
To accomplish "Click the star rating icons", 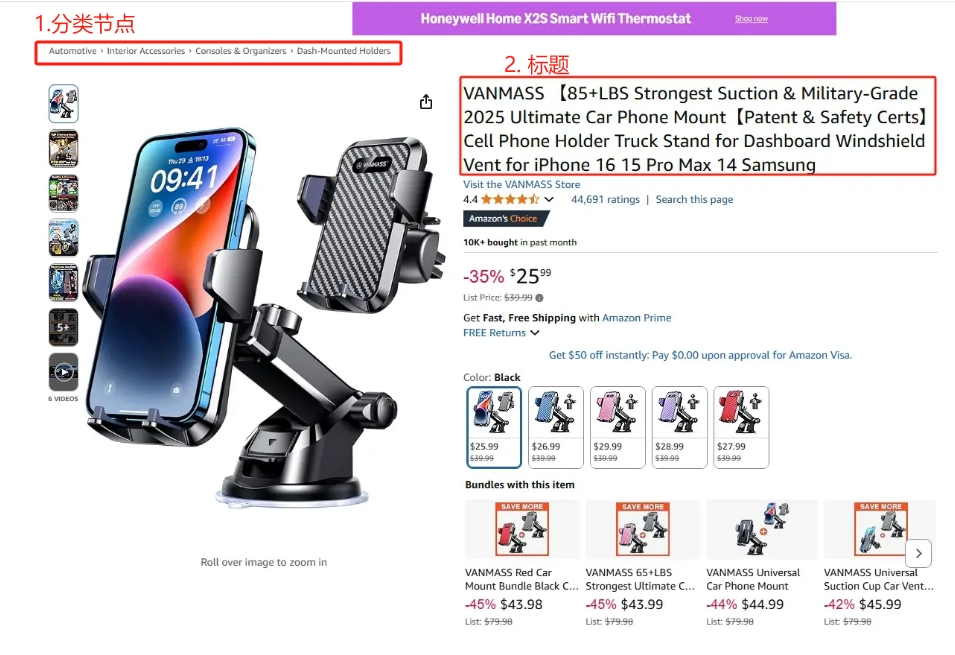I will [x=510, y=200].
